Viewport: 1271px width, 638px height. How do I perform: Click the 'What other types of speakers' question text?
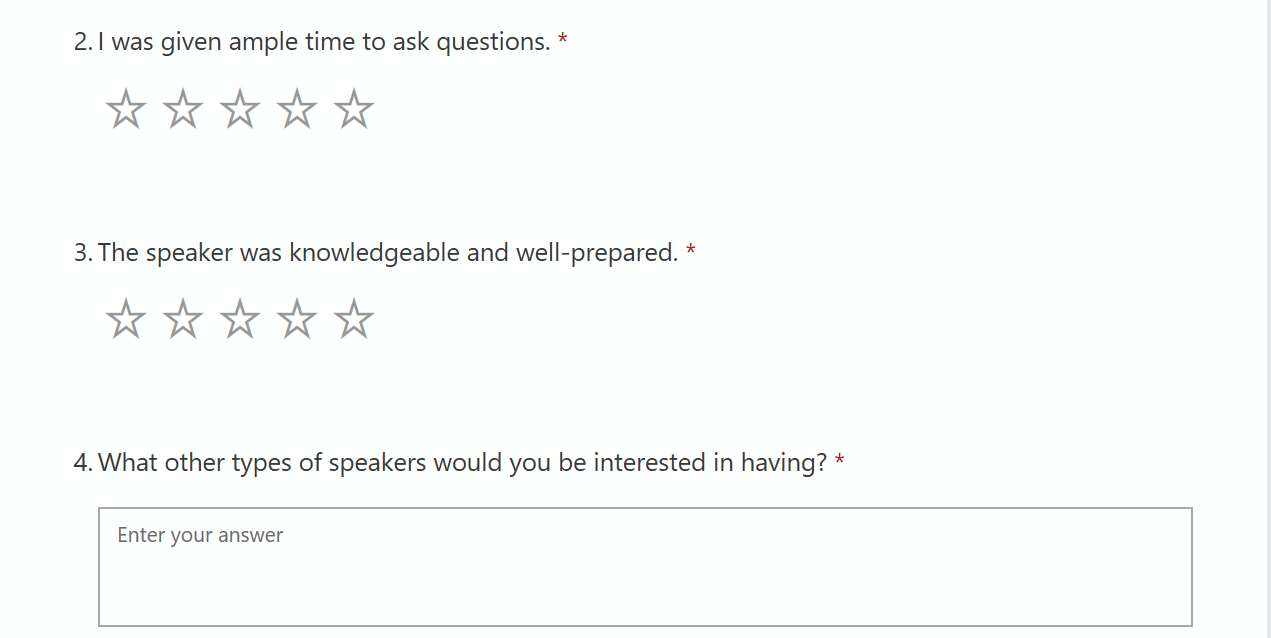tap(462, 463)
